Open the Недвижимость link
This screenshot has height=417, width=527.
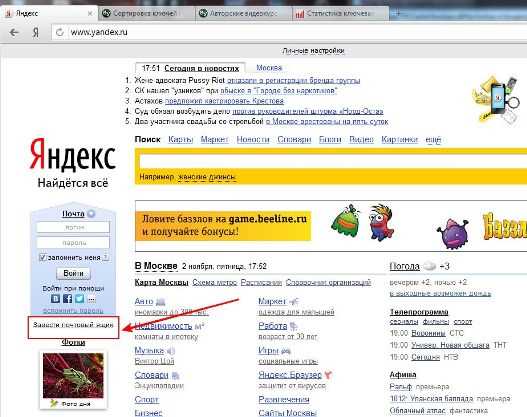[x=163, y=326]
